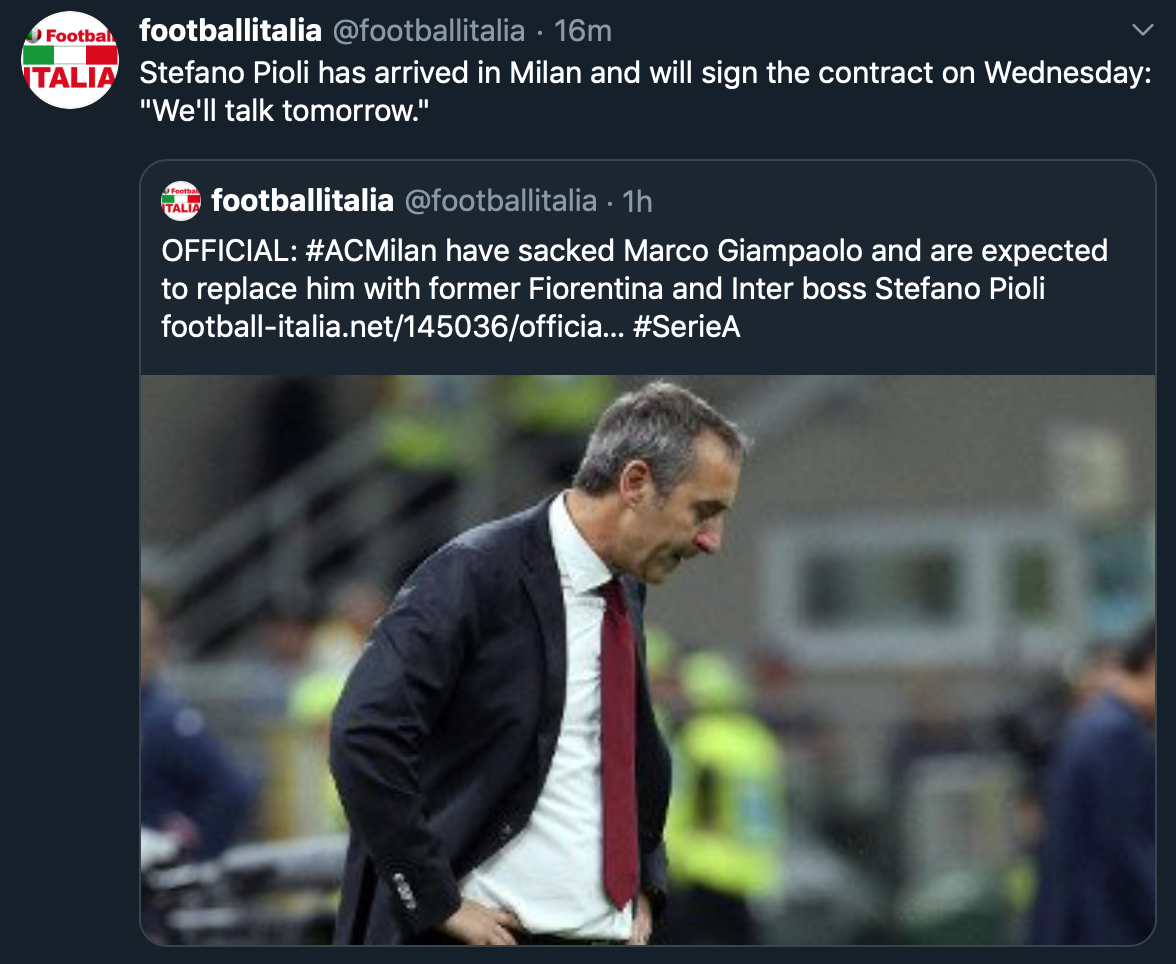Open the football-italia.net/145036 article link
Screen dimensions: 1176x964
[392, 326]
